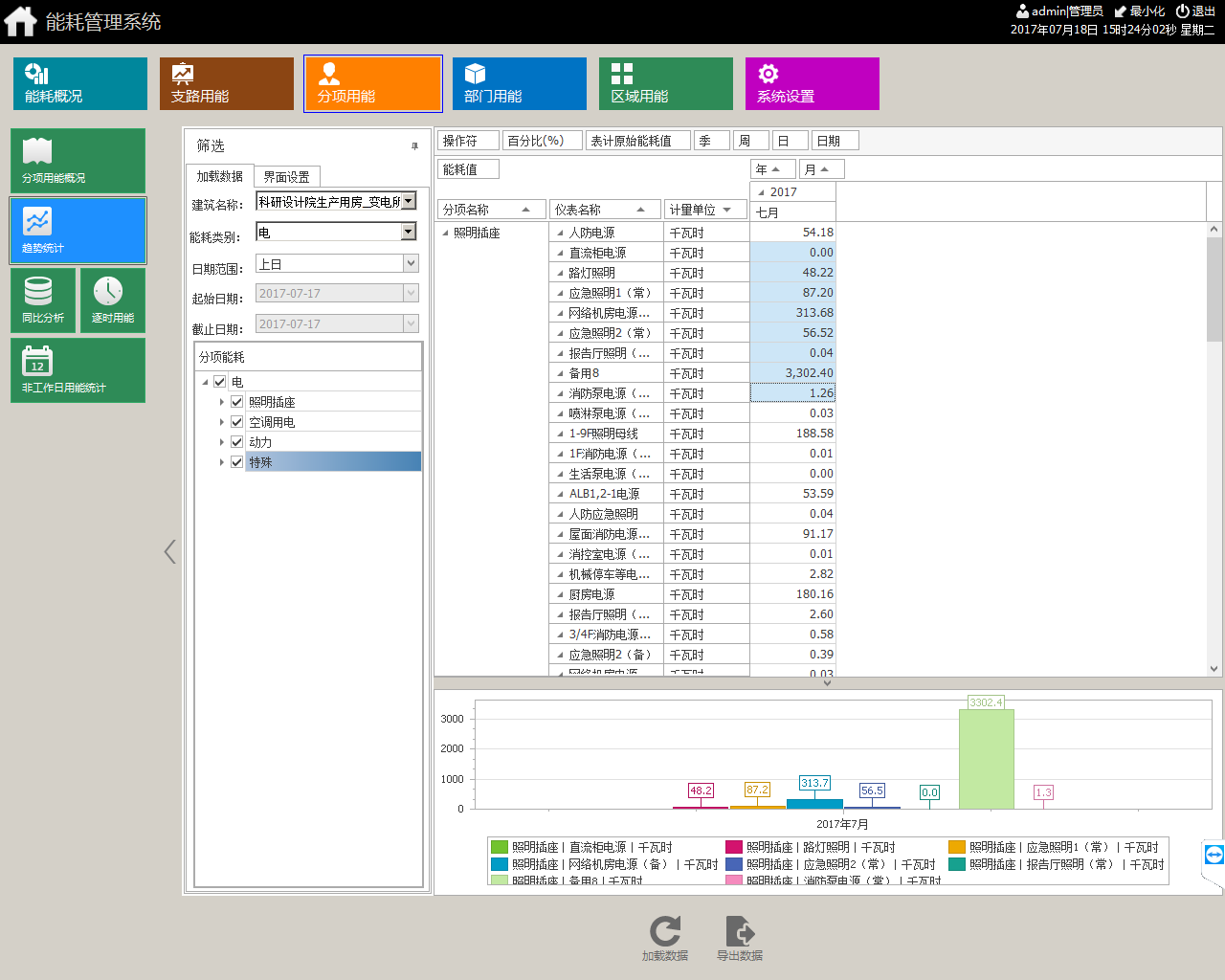Switch to the 加载数据 tab
1225x980 pixels.
(x=219, y=176)
